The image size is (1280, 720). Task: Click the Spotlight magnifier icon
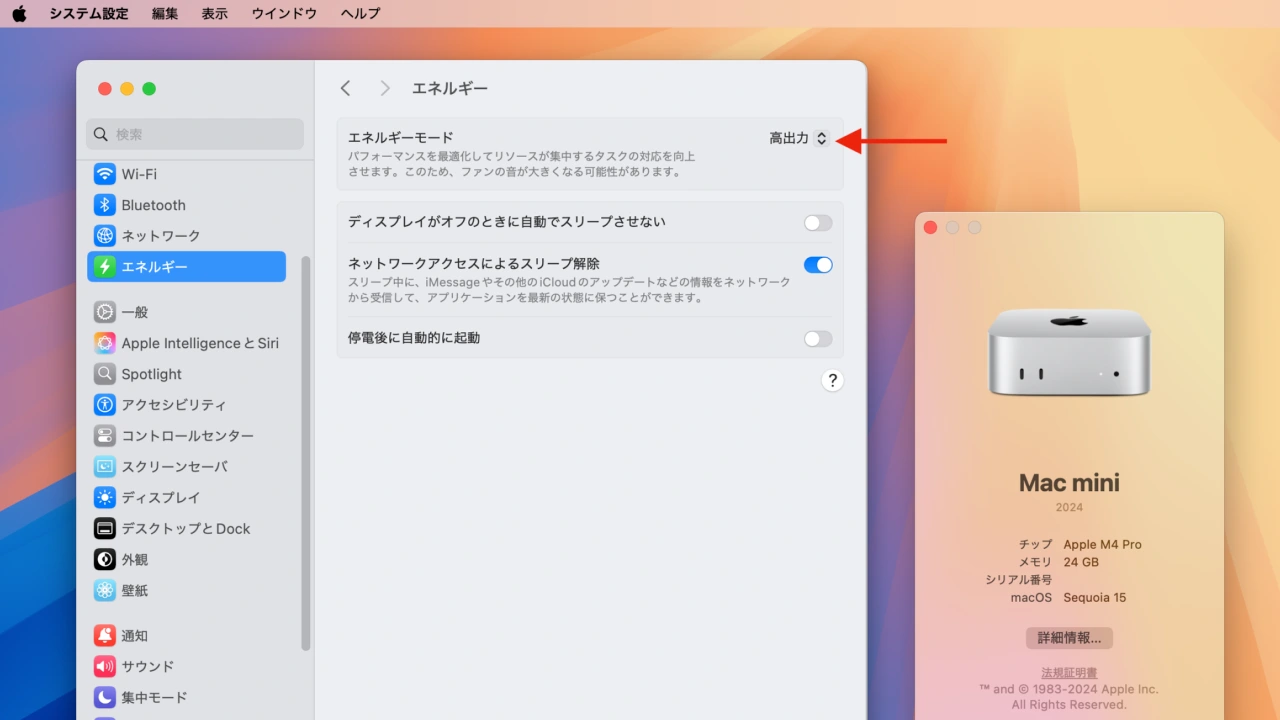pos(105,374)
